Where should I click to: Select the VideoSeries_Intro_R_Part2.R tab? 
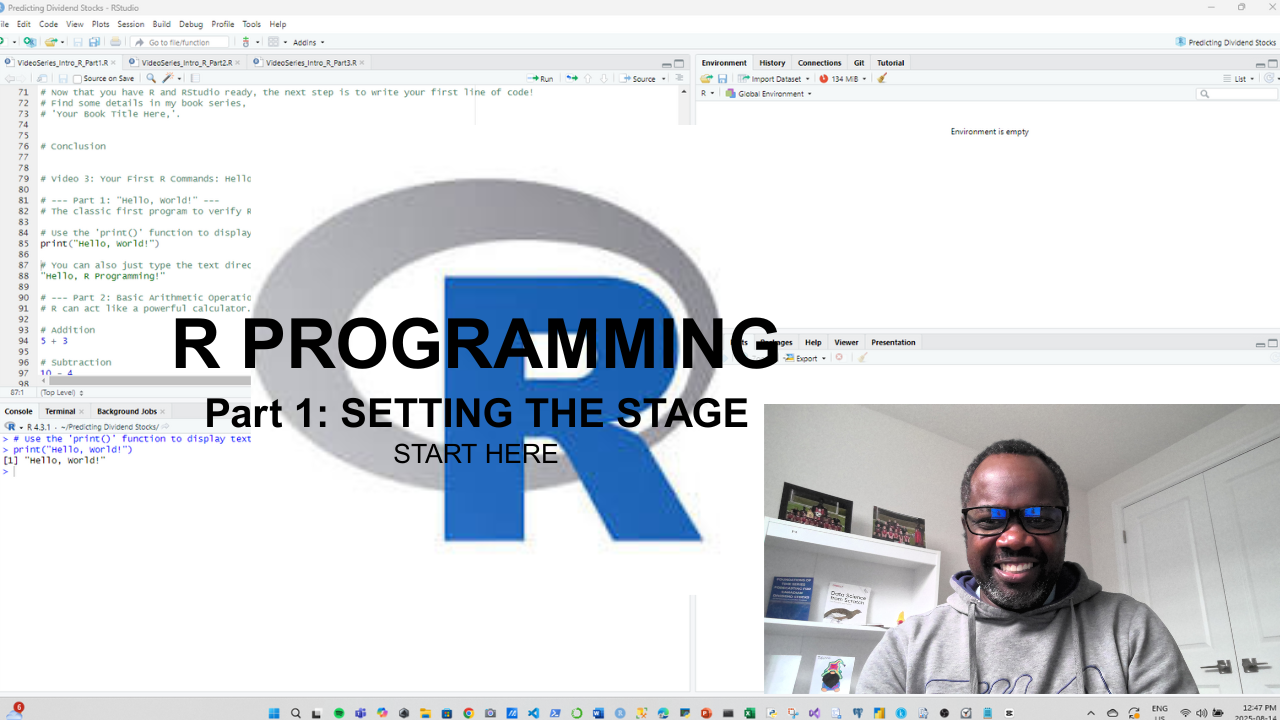coord(186,60)
